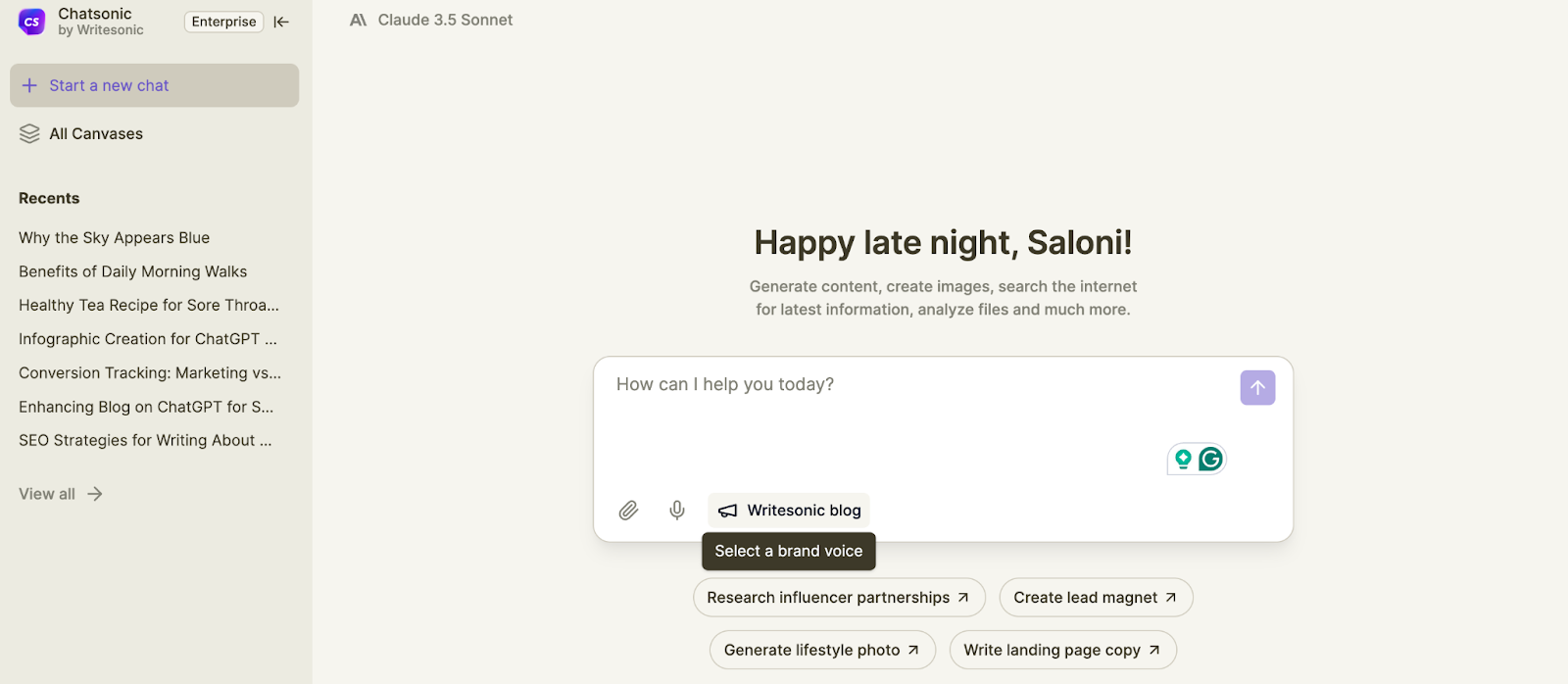The height and width of the screenshot is (684, 1568).
Task: Click the Enterprise plan badge
Action: [x=223, y=22]
